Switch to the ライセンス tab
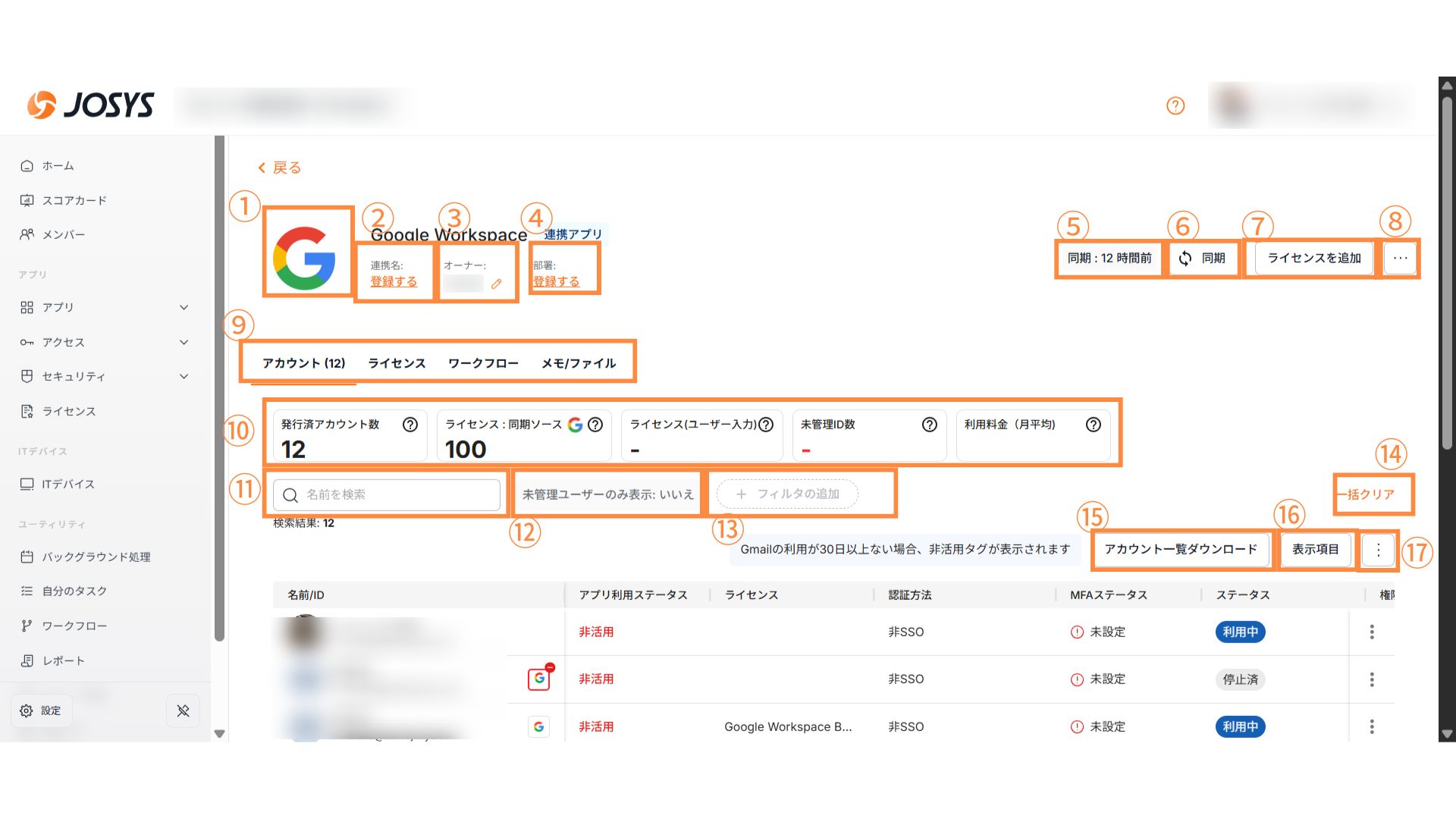The width and height of the screenshot is (1456, 819). point(397,363)
